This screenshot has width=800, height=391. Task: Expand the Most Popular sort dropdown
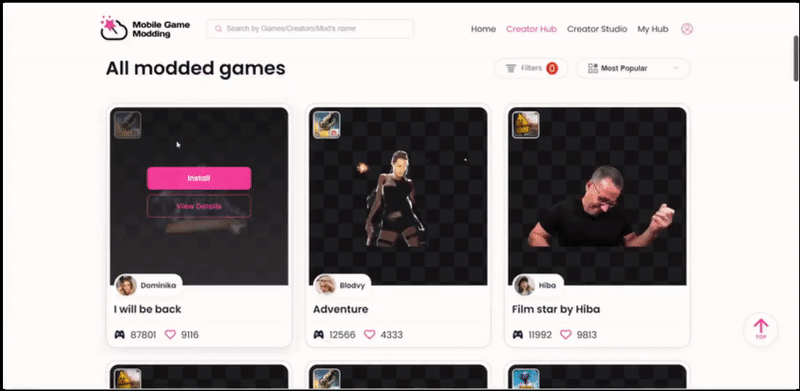pyautogui.click(x=633, y=68)
